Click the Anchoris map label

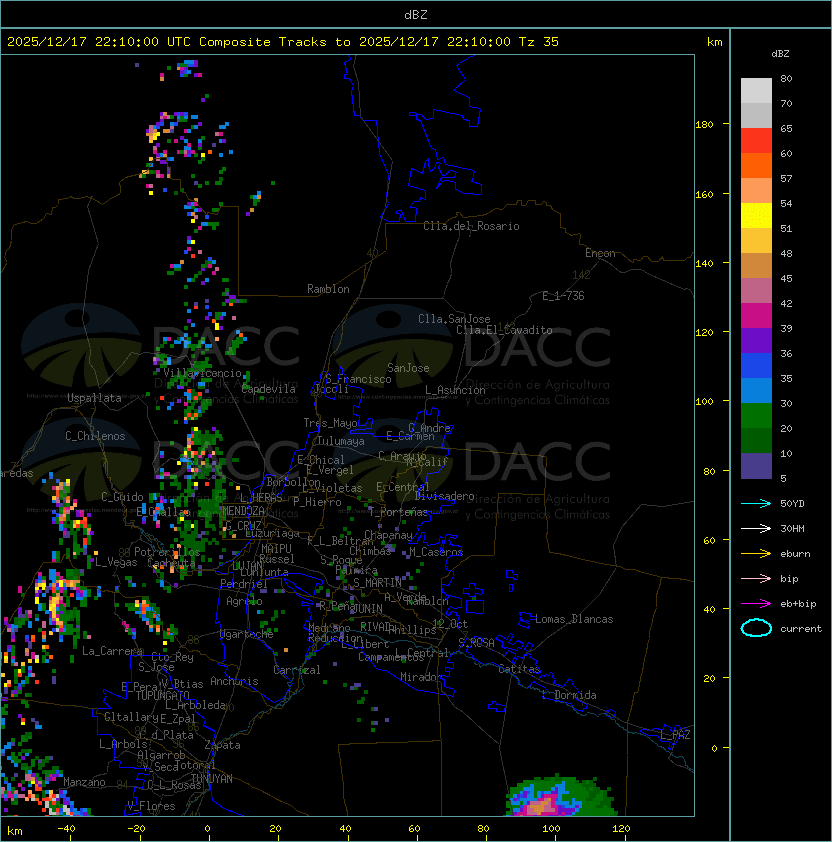[234, 681]
